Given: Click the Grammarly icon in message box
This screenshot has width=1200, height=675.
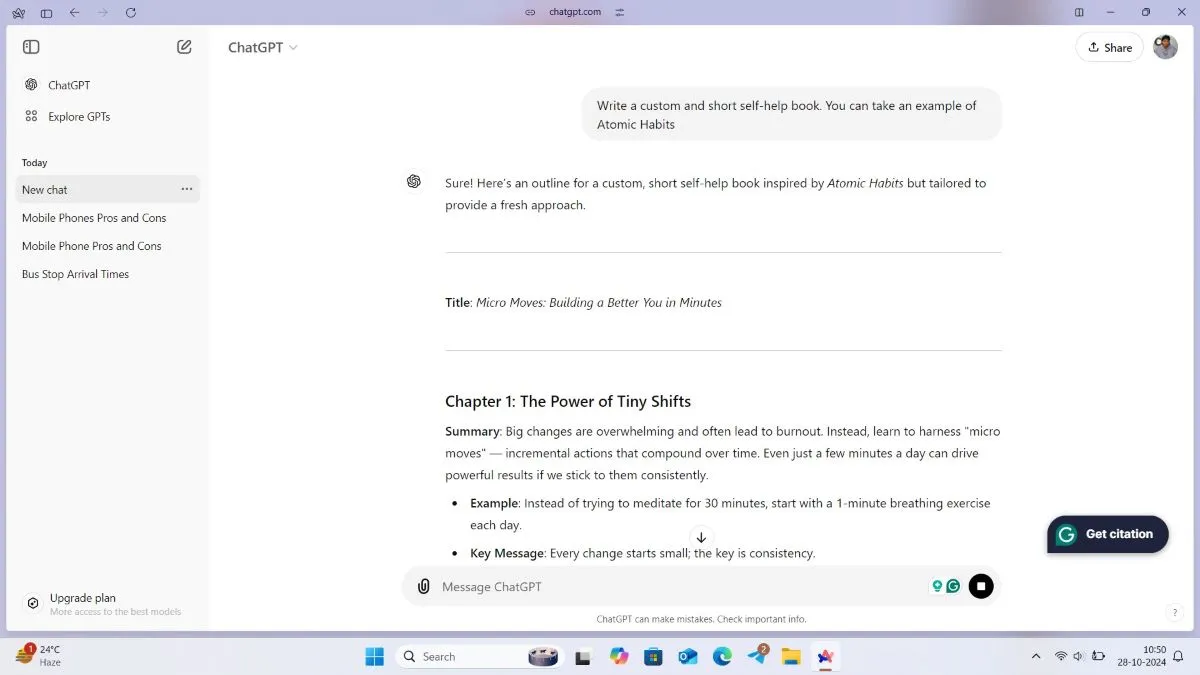Looking at the screenshot, I should [954, 586].
